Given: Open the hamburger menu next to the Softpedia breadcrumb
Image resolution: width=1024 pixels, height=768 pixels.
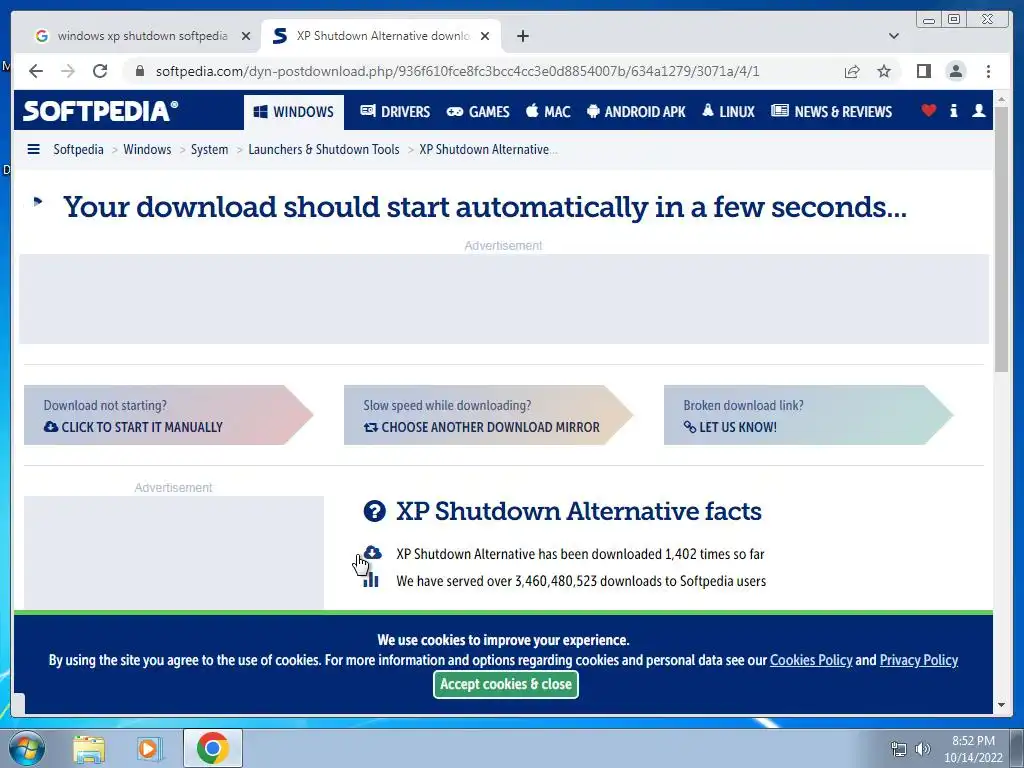Looking at the screenshot, I should pos(33,150).
